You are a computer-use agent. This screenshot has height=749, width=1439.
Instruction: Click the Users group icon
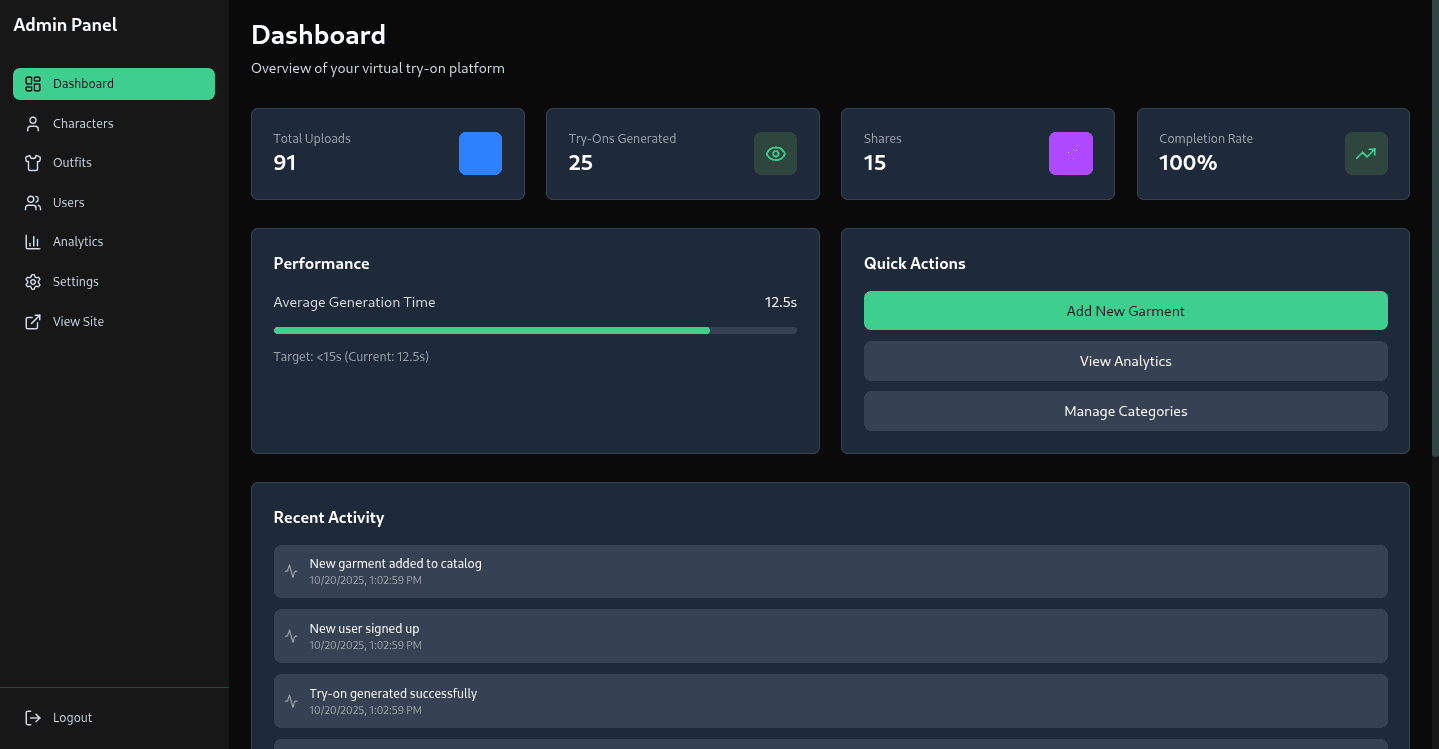point(33,203)
